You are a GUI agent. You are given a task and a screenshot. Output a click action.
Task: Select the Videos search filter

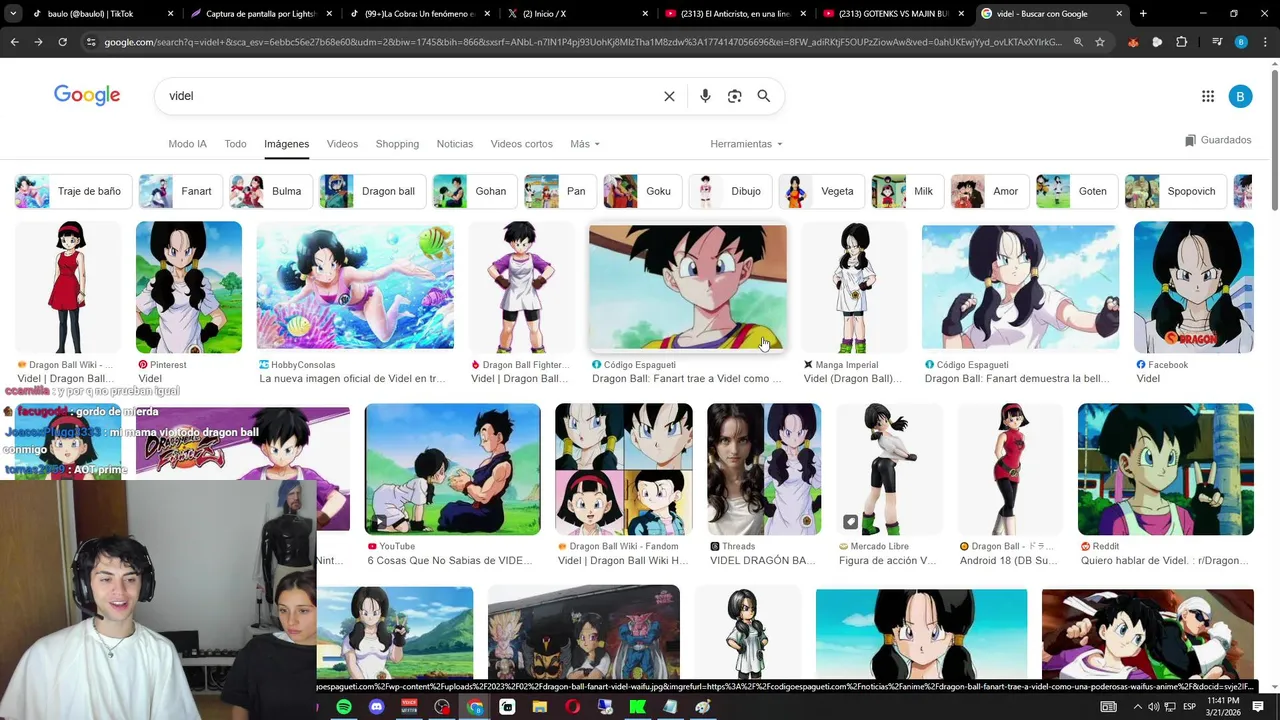(342, 144)
